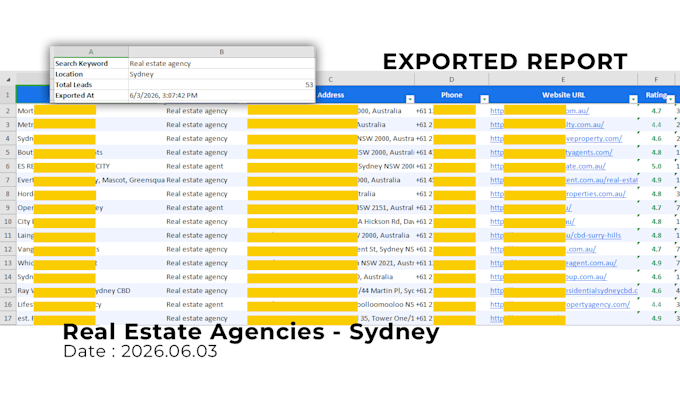Click the Address header cell
The height and width of the screenshot is (409, 680).
pos(365,95)
